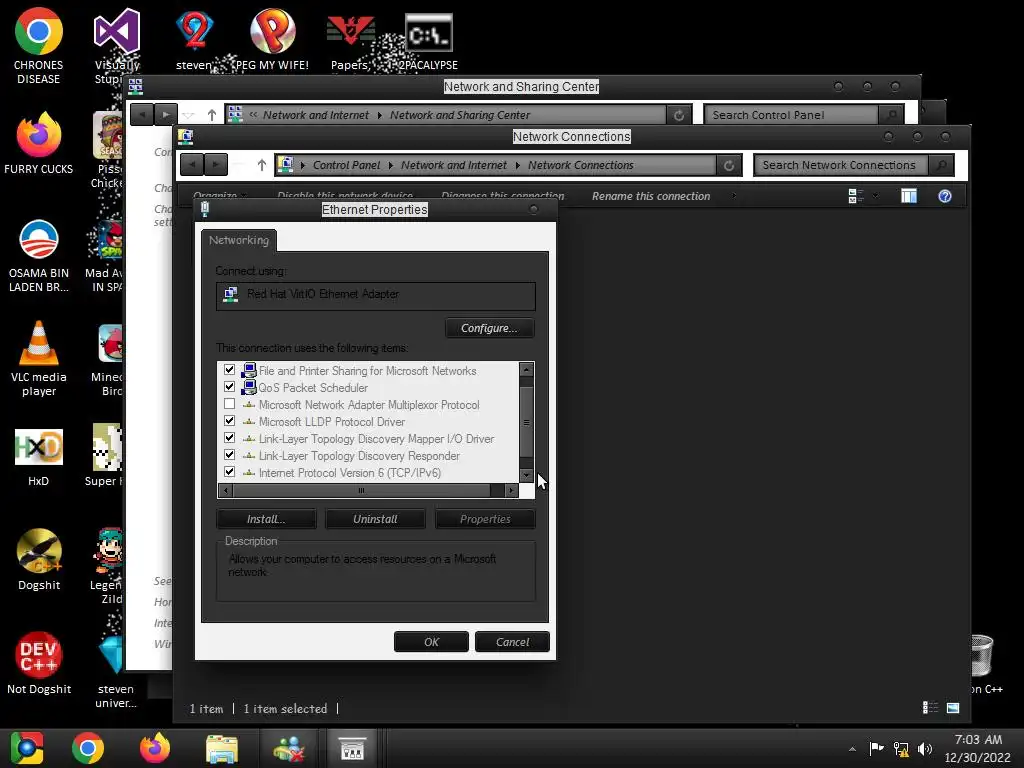Click Control Panel breadcrumb in Network Connections
1024x768 pixels.
(346, 165)
